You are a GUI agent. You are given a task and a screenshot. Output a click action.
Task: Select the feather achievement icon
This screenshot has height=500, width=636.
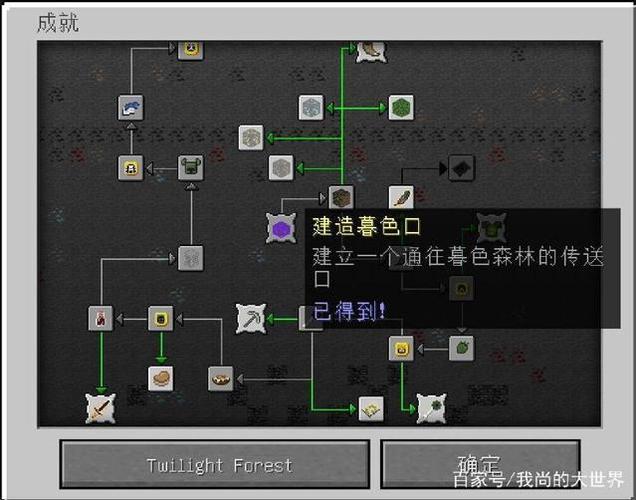click(x=402, y=198)
